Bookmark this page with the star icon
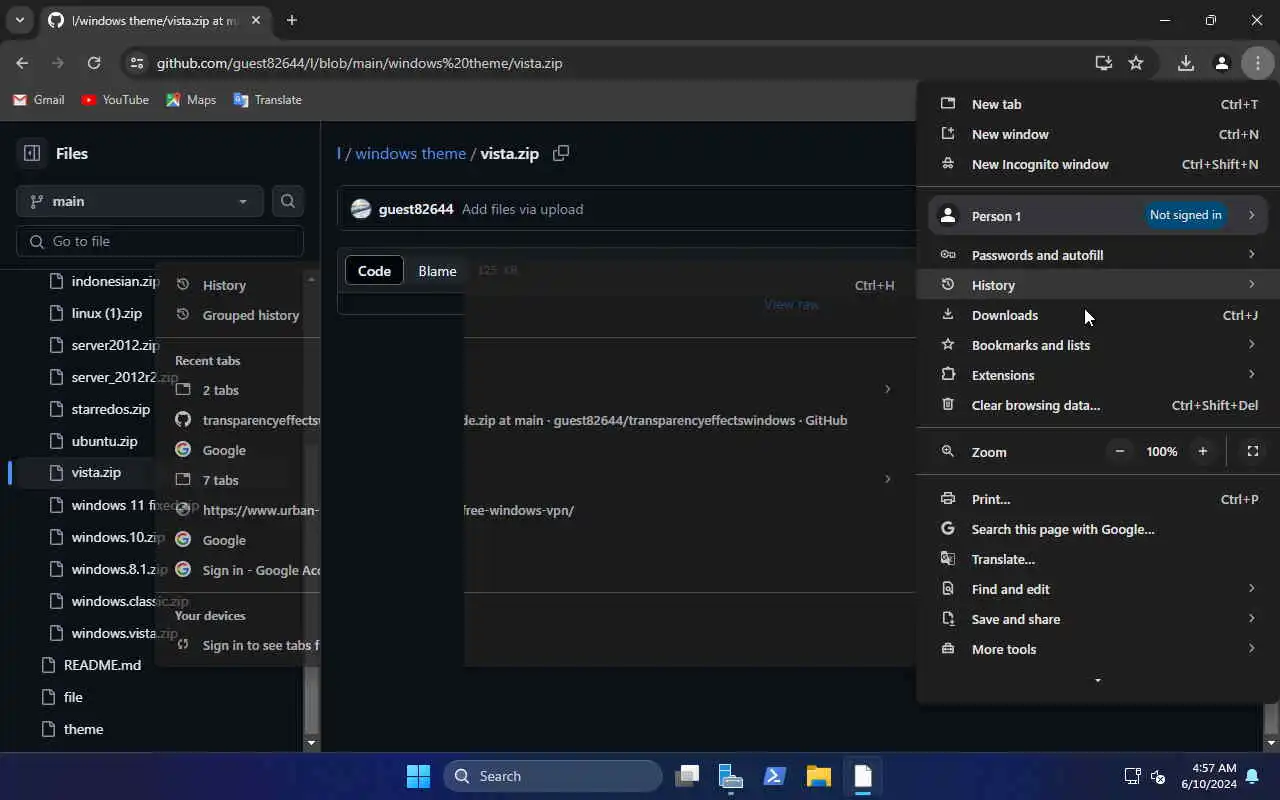Screen dimensions: 1280x800 (x=1136, y=63)
